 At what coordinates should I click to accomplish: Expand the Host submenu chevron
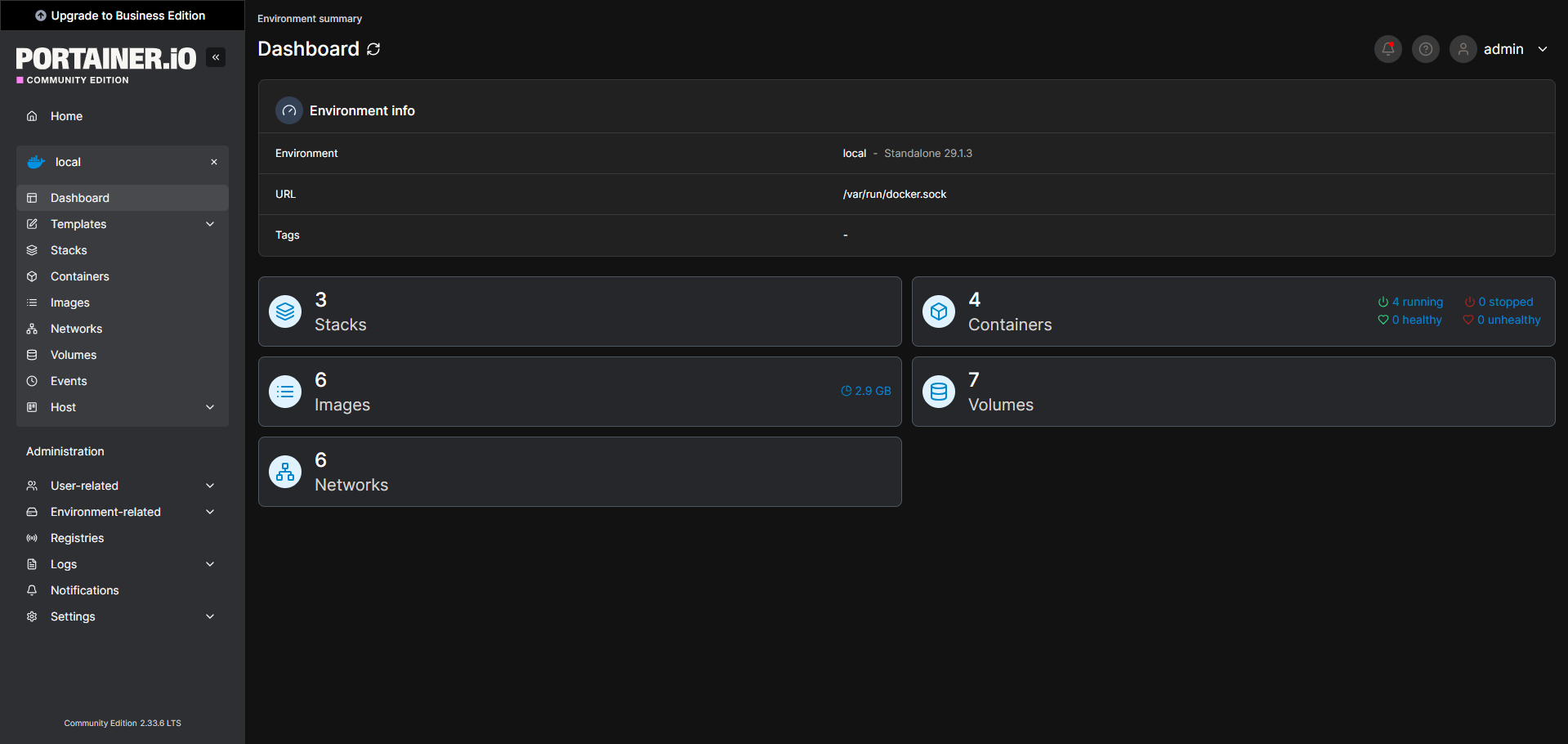(210, 407)
